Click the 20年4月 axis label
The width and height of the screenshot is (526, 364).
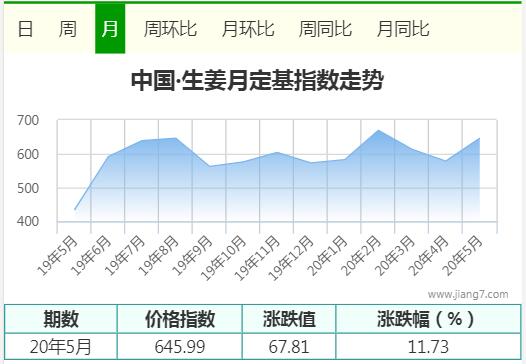(x=429, y=256)
